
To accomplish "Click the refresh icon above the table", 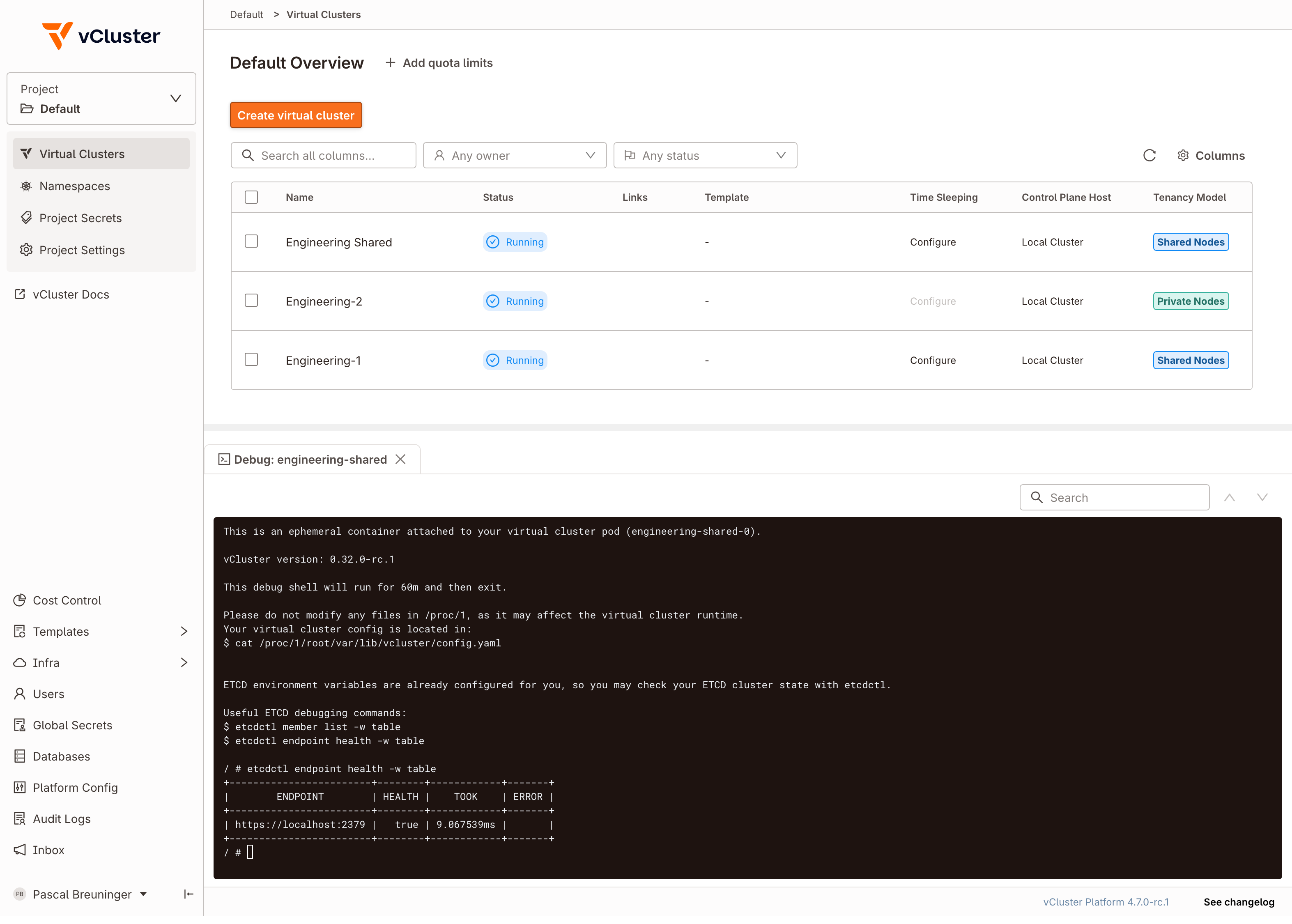I will tap(1149, 156).
